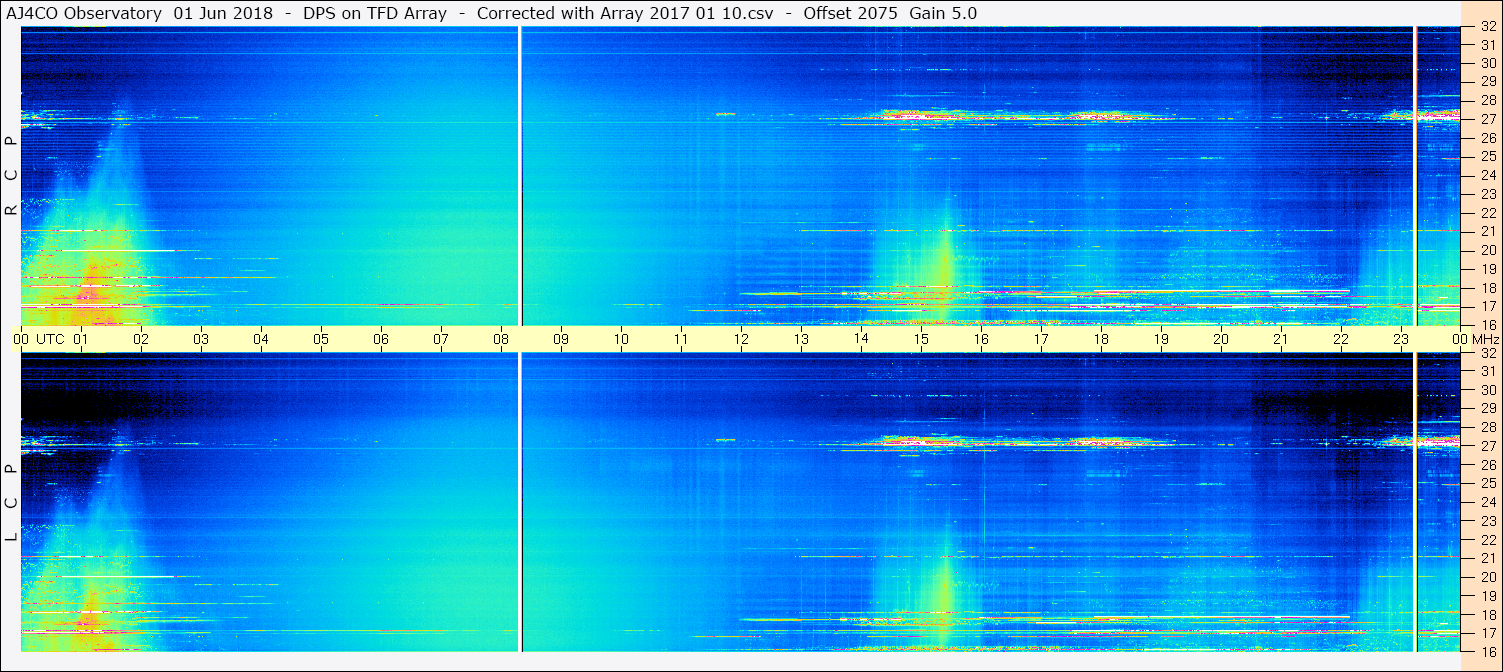Image resolution: width=1503 pixels, height=672 pixels.
Task: Click the "00 MHz" label ending the time axis
Action: (x=1476, y=339)
